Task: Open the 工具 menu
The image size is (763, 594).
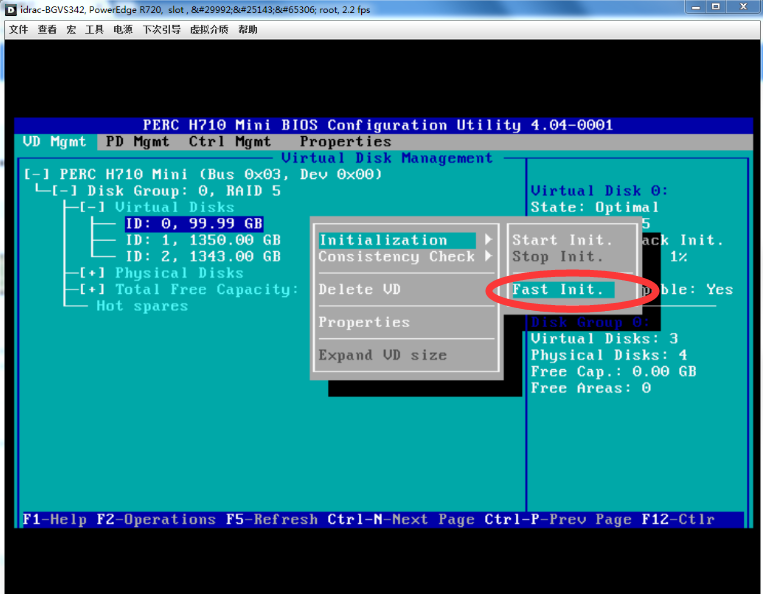Action: 94,30
